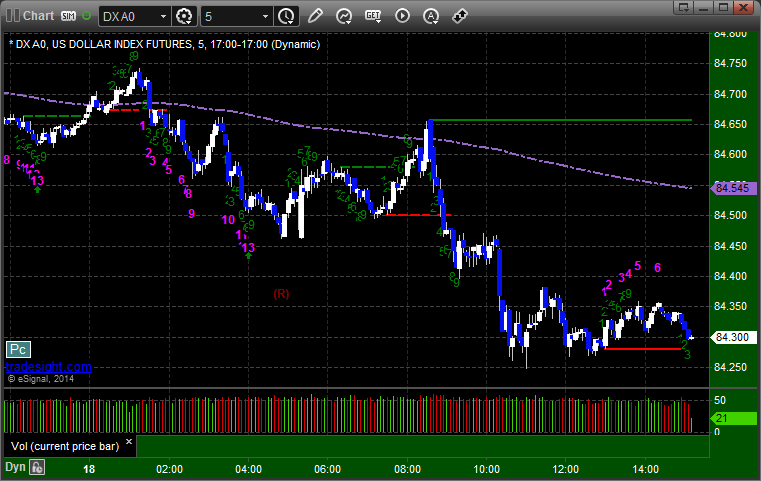Open the tradesight.com link
The width and height of the screenshot is (761, 481).
(x=49, y=366)
